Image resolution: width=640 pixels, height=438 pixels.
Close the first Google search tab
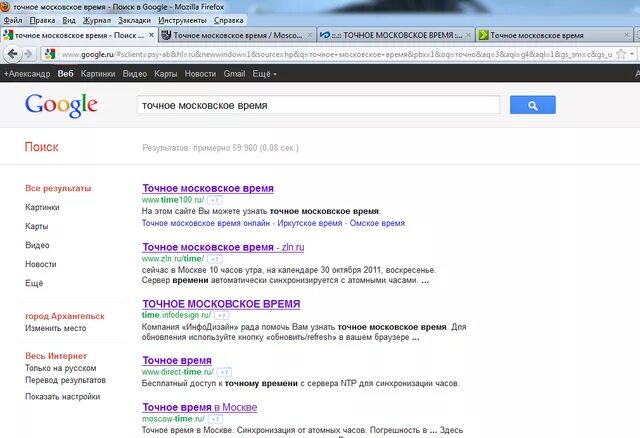tap(151, 35)
